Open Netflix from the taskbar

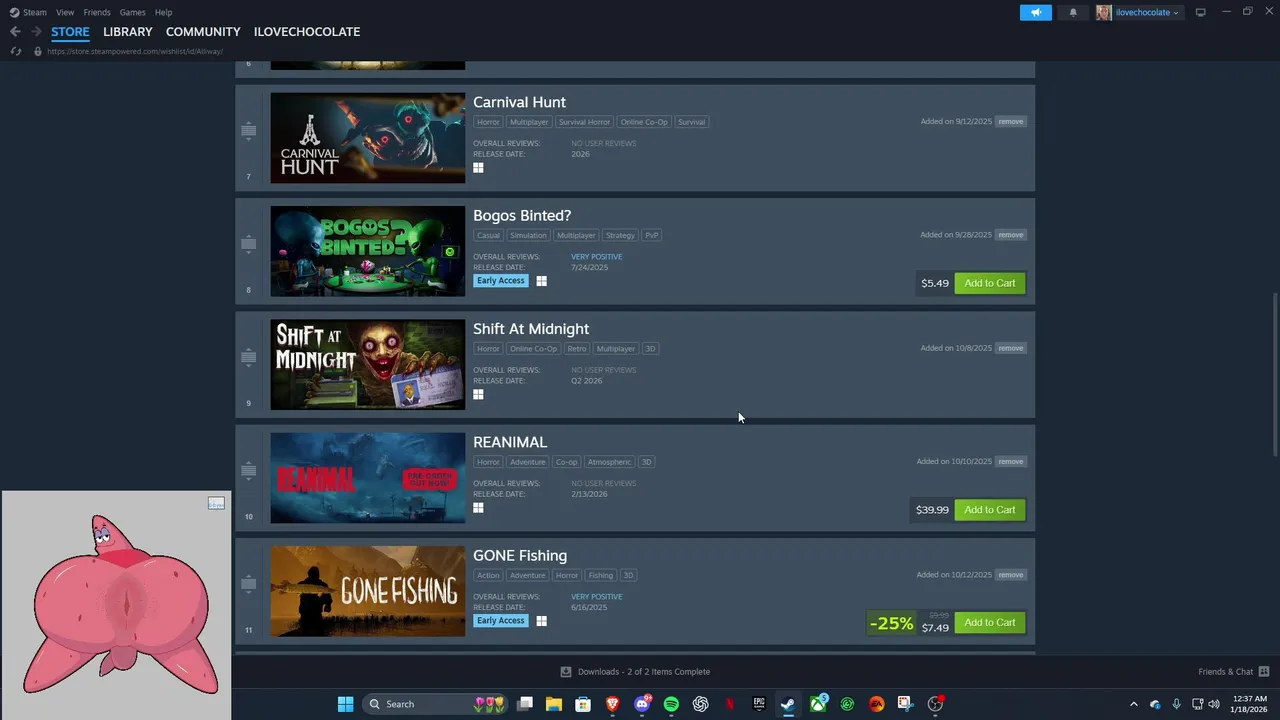[x=730, y=704]
